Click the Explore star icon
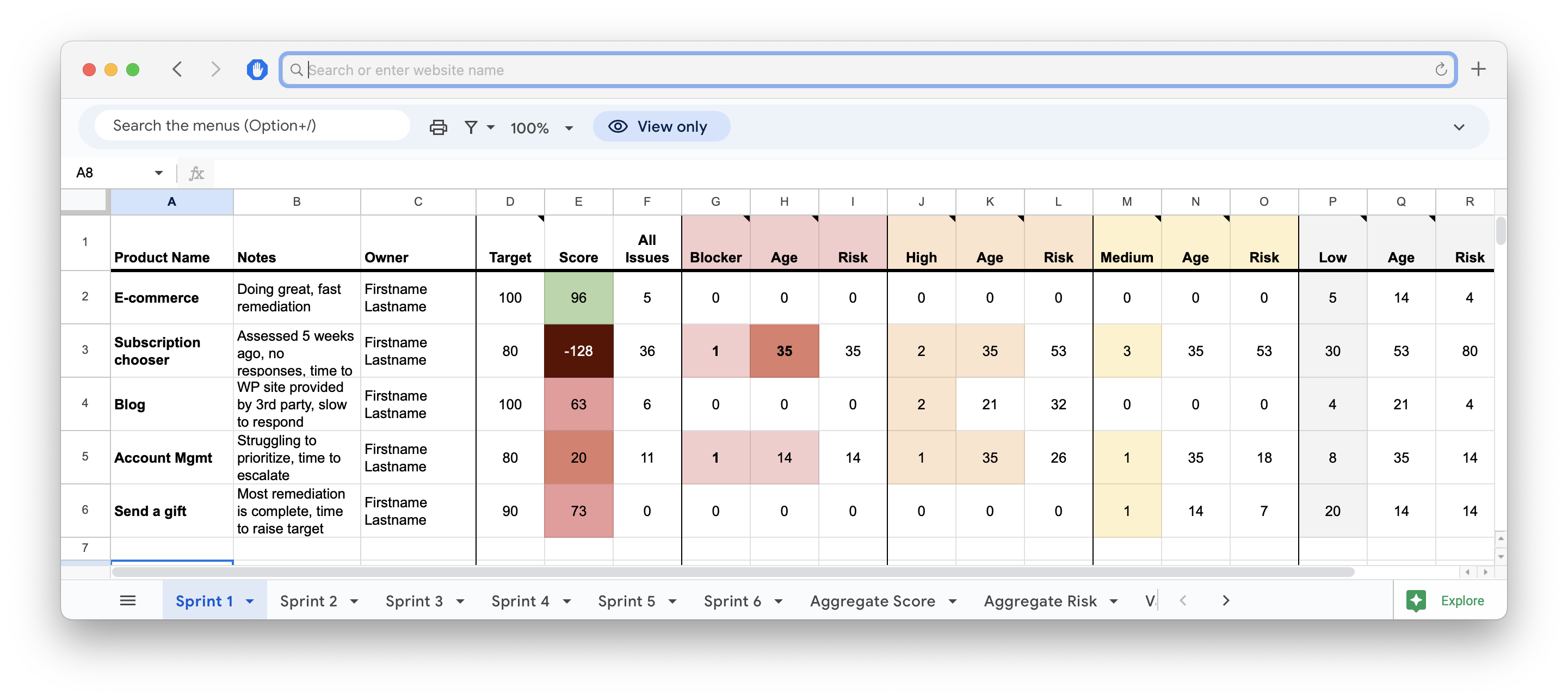Image resolution: width=1568 pixels, height=700 pixels. [1416, 601]
